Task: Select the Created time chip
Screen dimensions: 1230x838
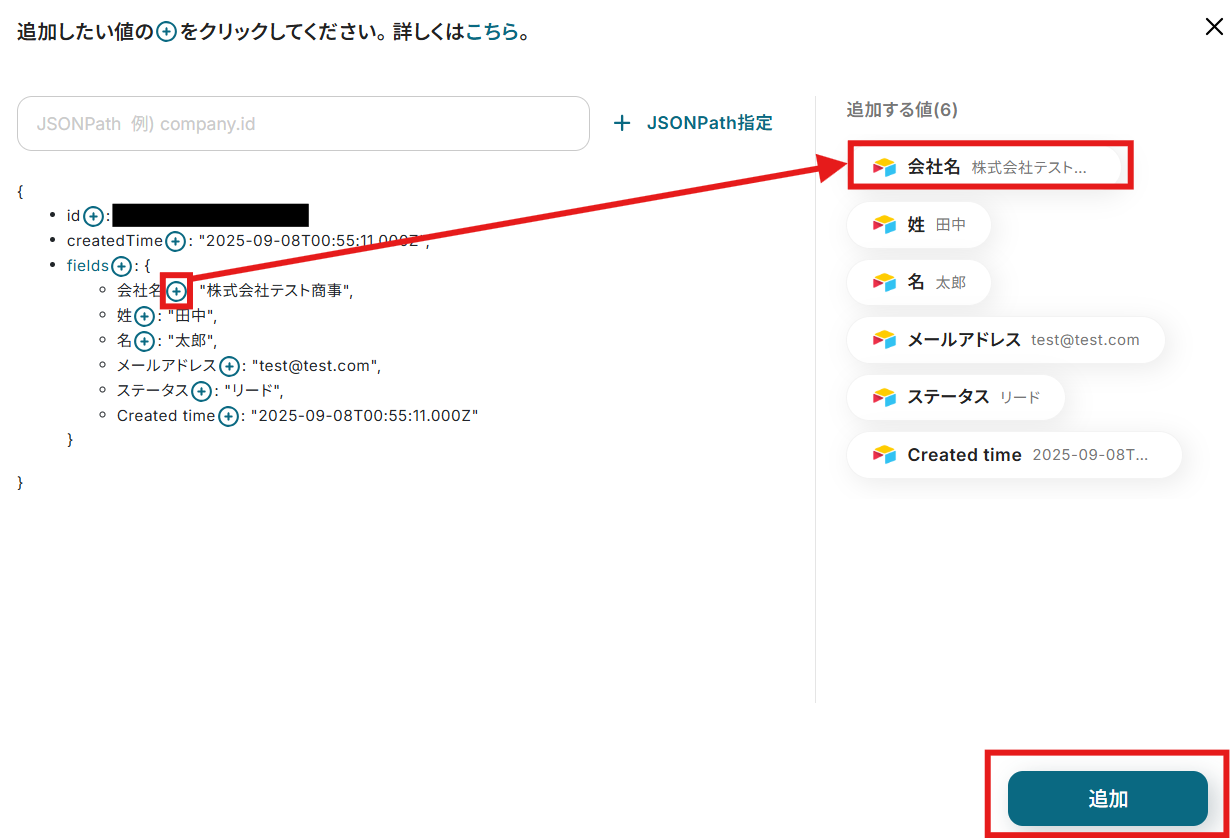Action: (x=1014, y=455)
